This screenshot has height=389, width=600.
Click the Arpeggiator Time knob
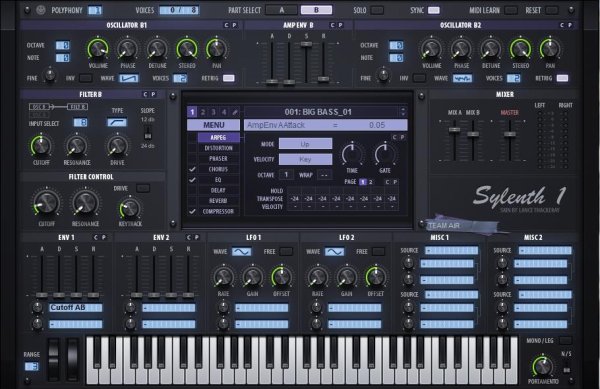point(352,154)
